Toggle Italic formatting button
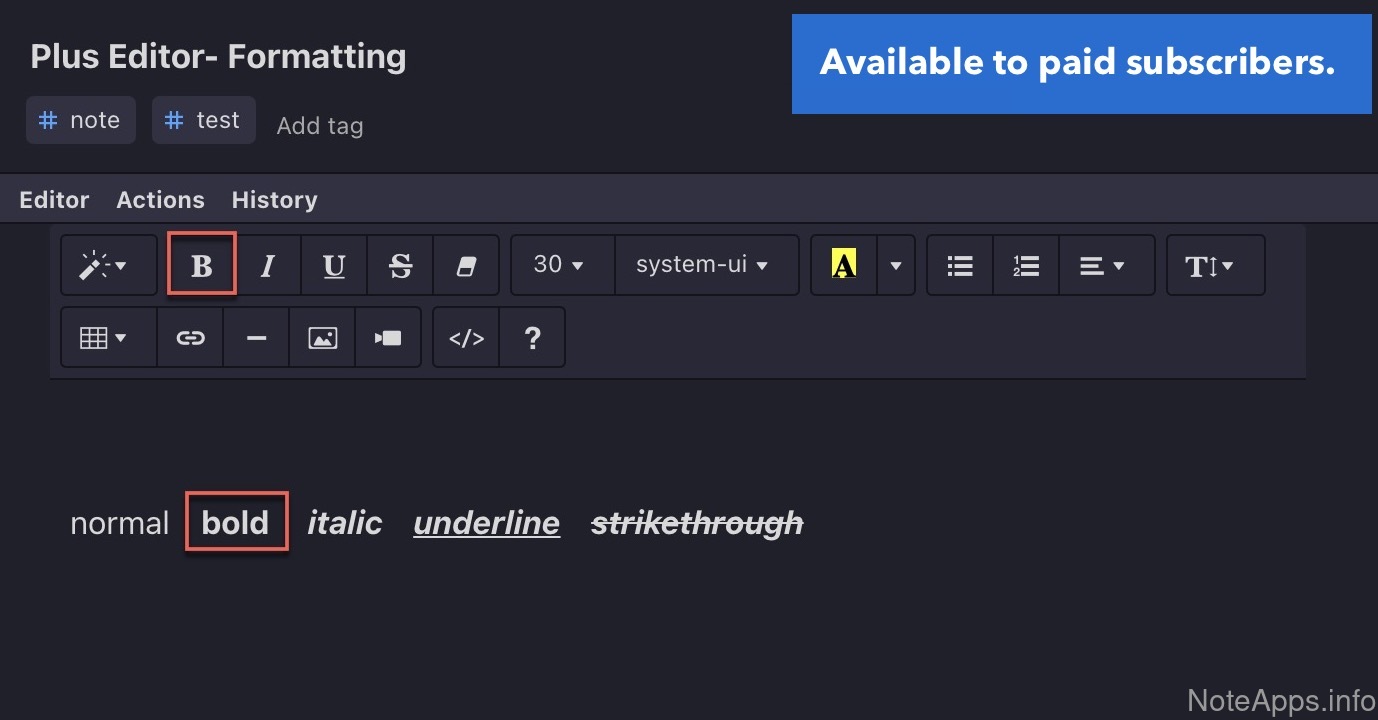This screenshot has width=1378, height=720. click(x=267, y=265)
